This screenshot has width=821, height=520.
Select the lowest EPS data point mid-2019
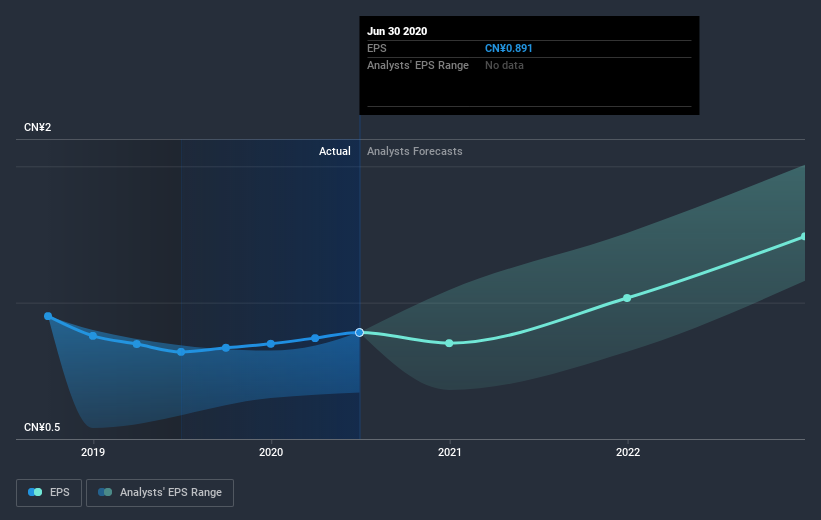pyautogui.click(x=181, y=352)
